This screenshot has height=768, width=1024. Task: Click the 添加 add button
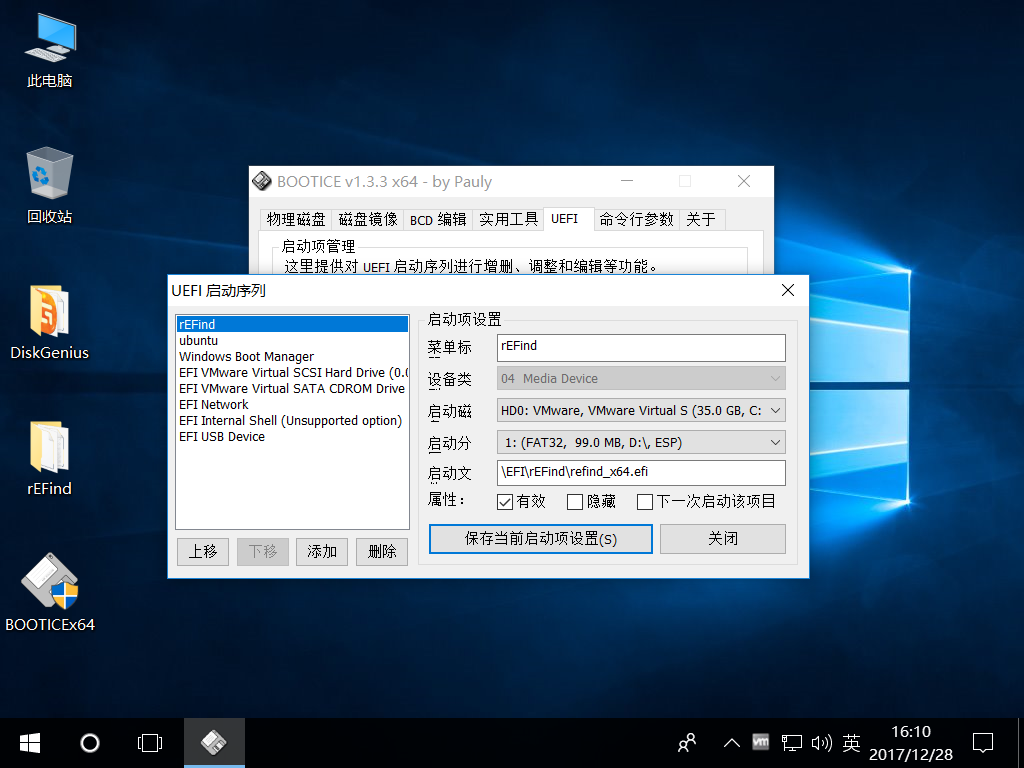322,552
